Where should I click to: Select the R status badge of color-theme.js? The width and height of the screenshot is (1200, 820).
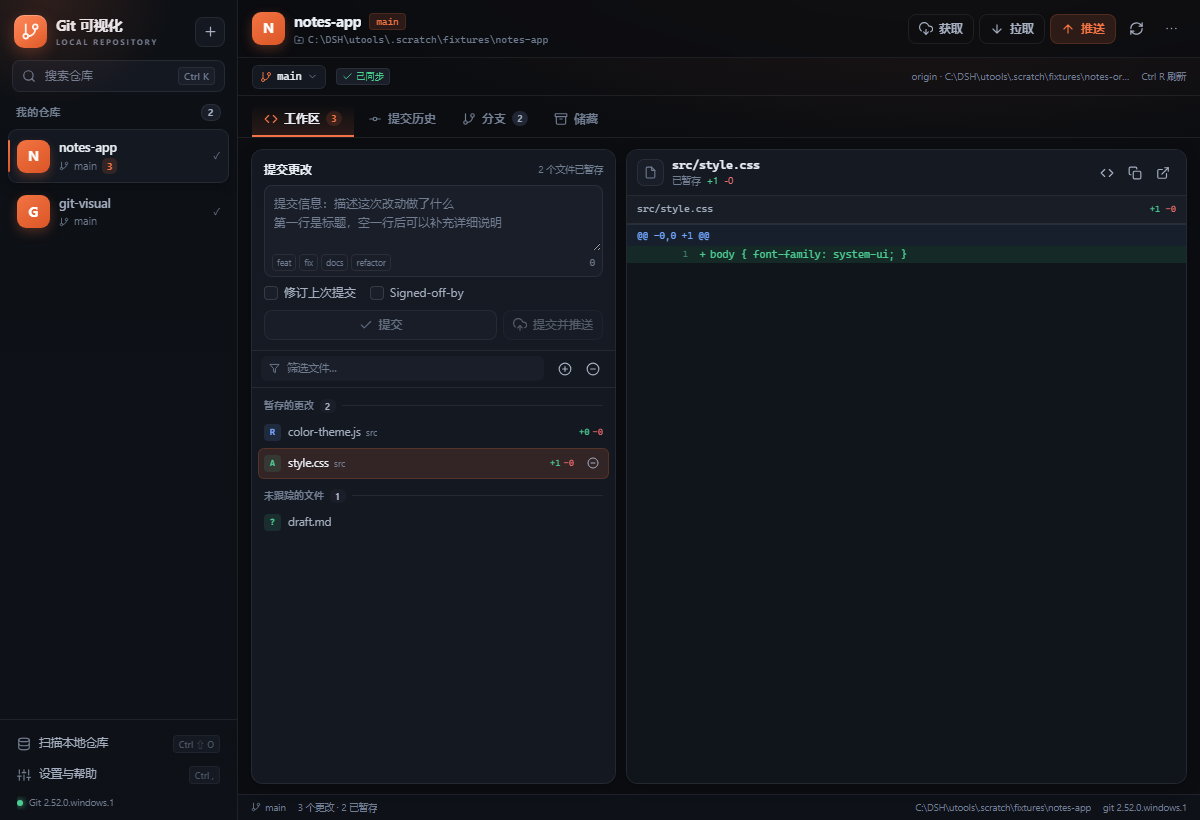tap(272, 432)
